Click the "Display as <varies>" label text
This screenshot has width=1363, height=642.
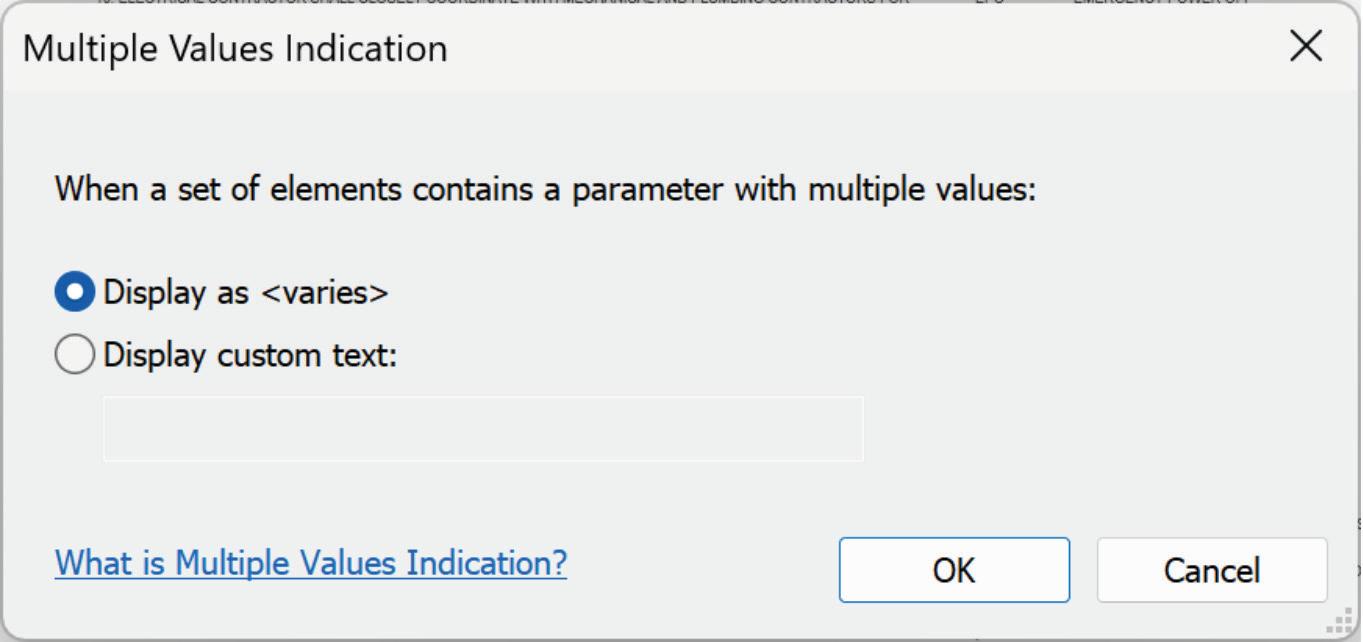(x=246, y=292)
